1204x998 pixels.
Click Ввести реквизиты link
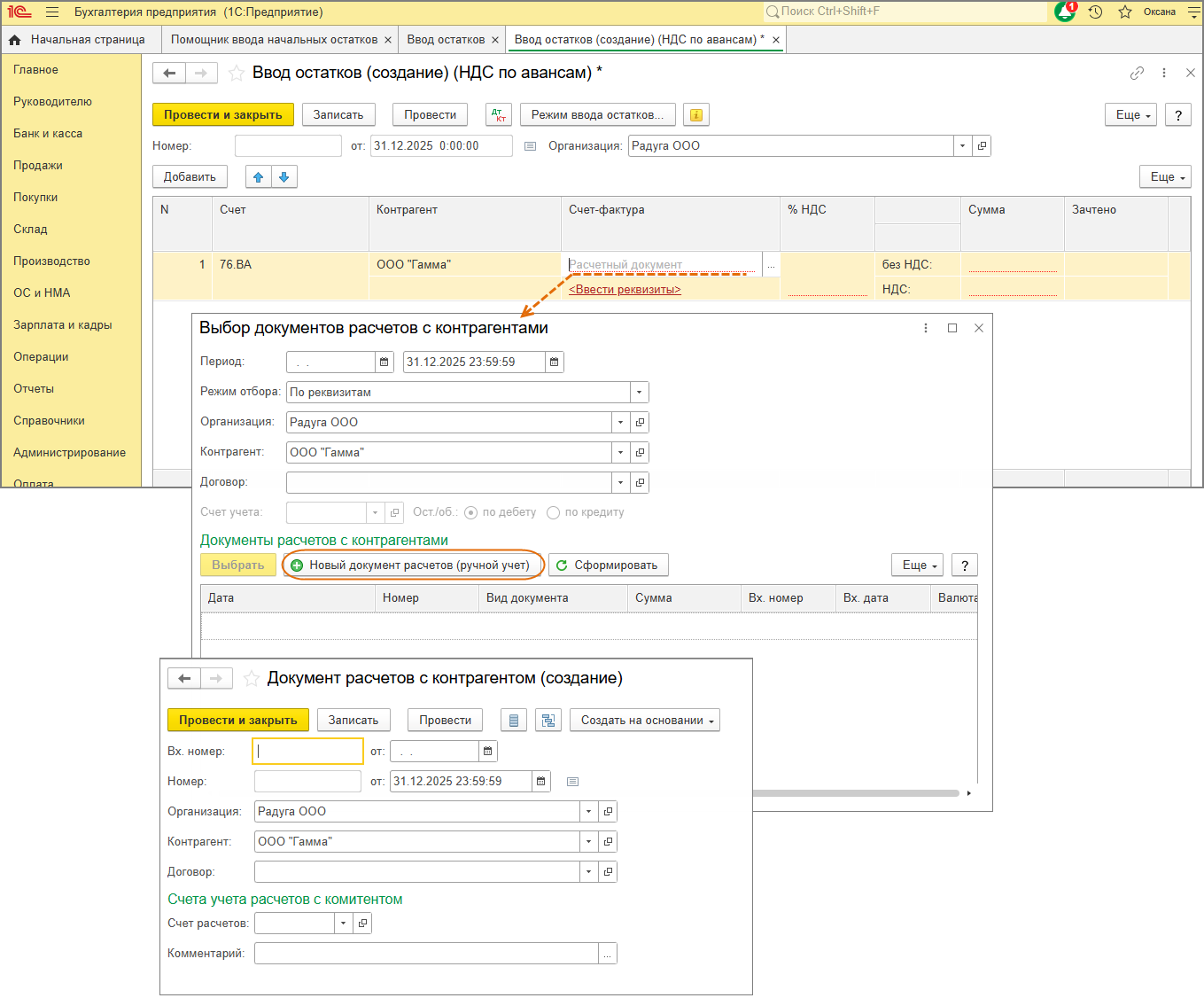click(625, 290)
